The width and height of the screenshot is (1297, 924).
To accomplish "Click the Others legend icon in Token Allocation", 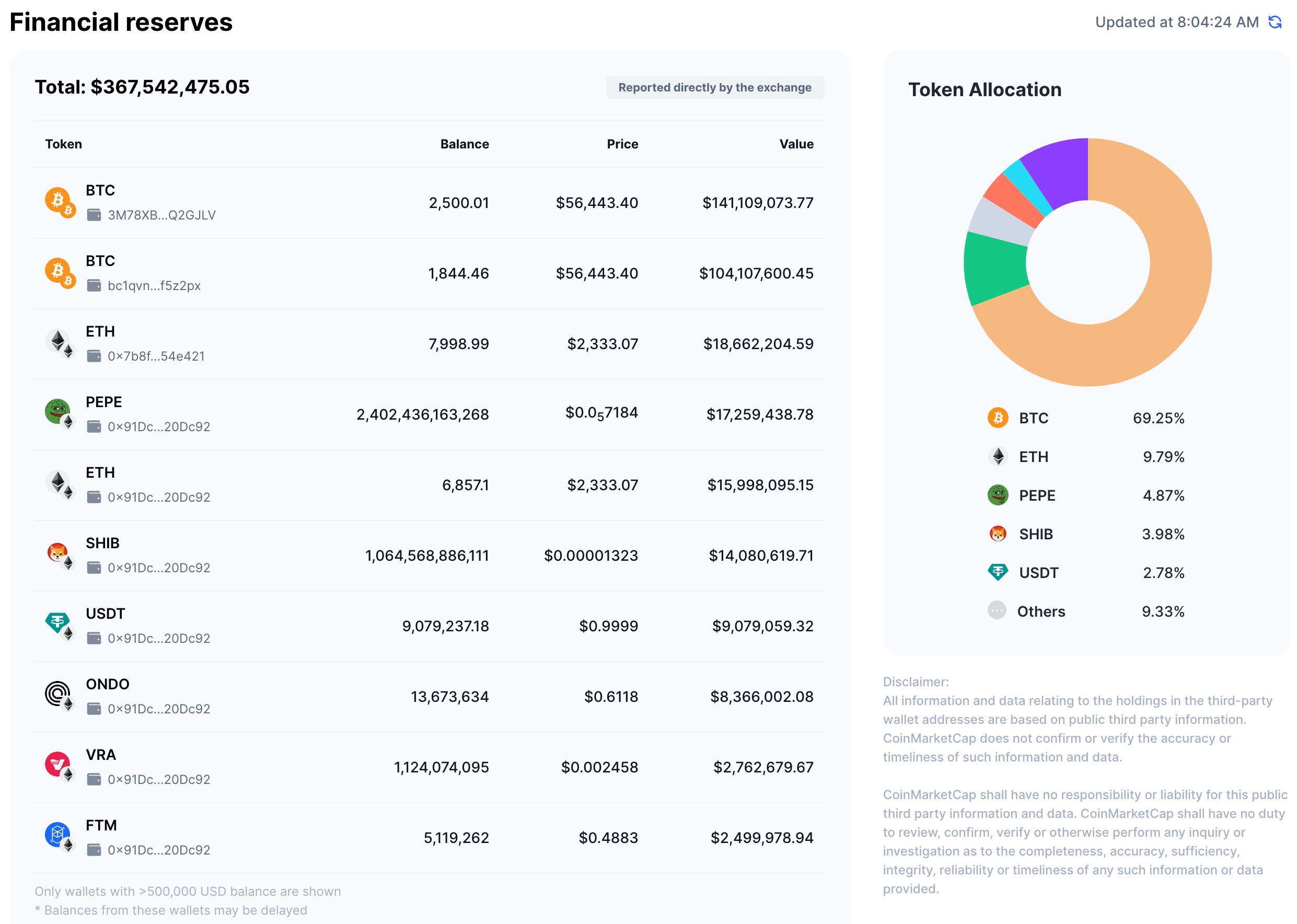I will point(997,611).
